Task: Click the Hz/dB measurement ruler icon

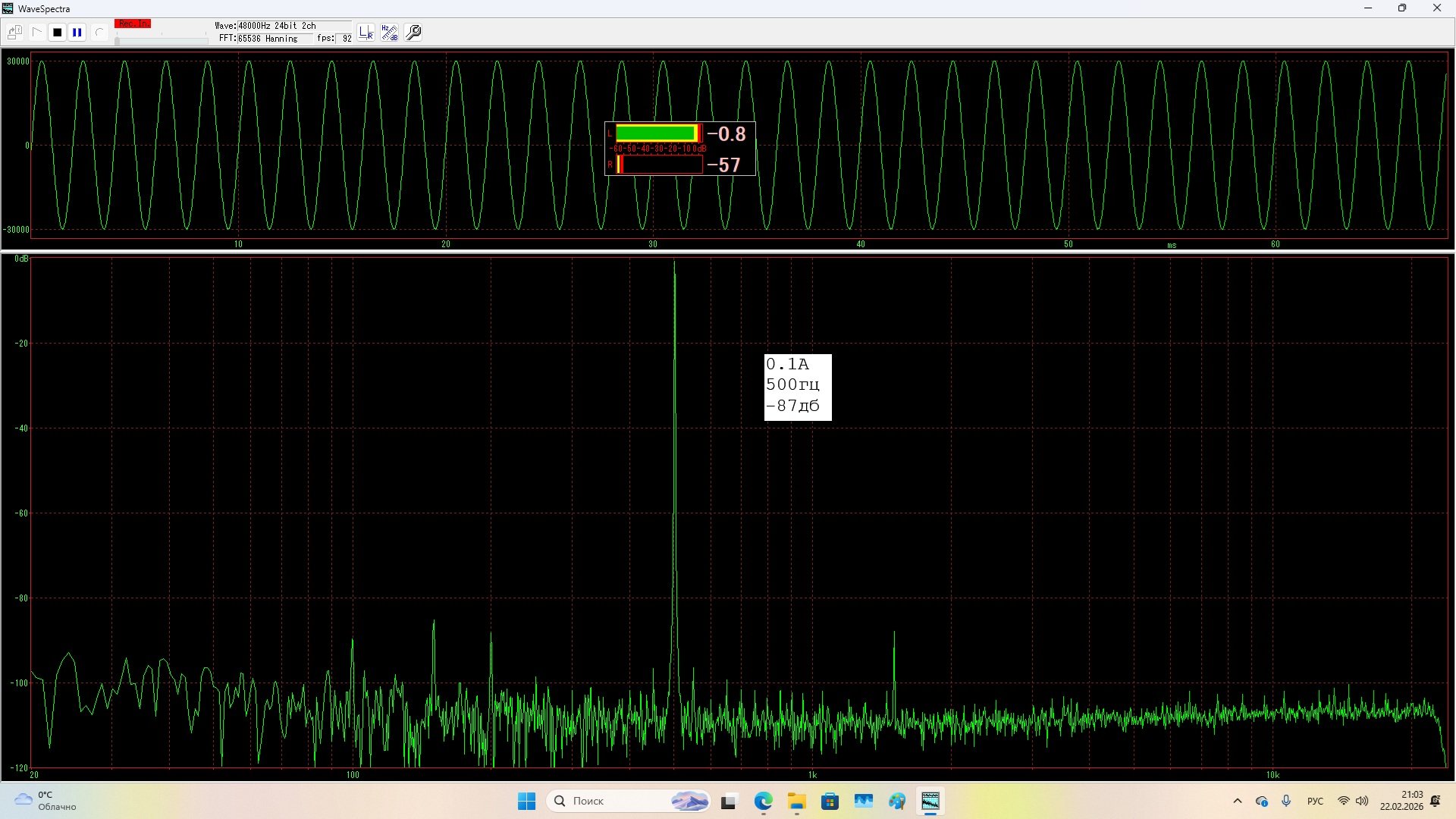Action: 390,33
